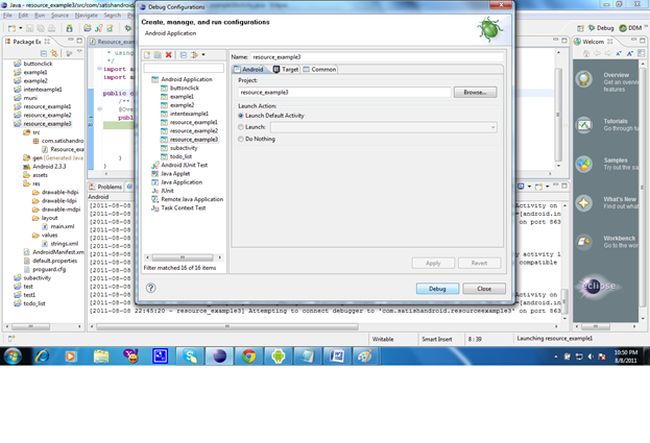Click the Project text field
Viewport: 650px width, 443px height.
344,92
